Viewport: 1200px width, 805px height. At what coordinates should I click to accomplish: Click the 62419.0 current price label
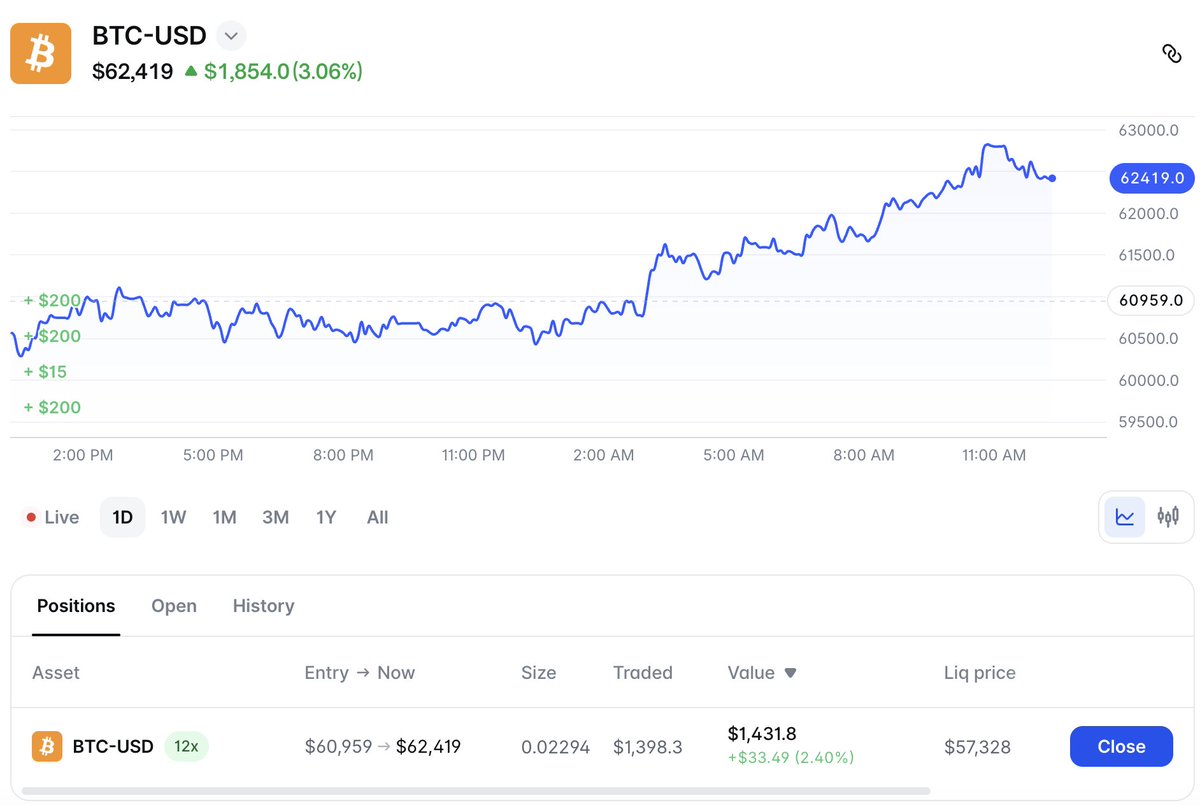tap(1151, 178)
